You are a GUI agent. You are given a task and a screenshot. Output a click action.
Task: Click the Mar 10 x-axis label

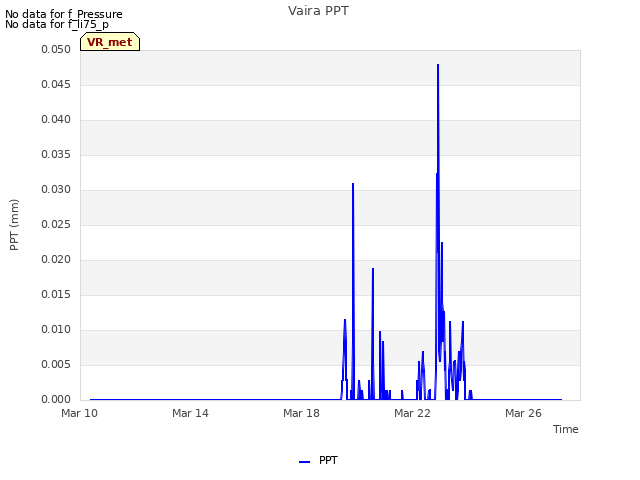(x=80, y=413)
